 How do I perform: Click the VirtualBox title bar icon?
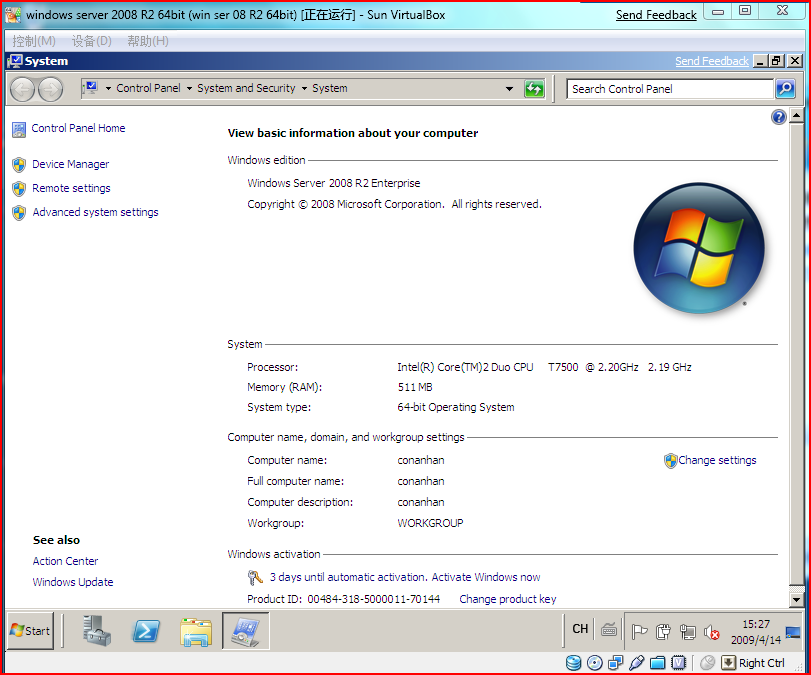(x=13, y=14)
